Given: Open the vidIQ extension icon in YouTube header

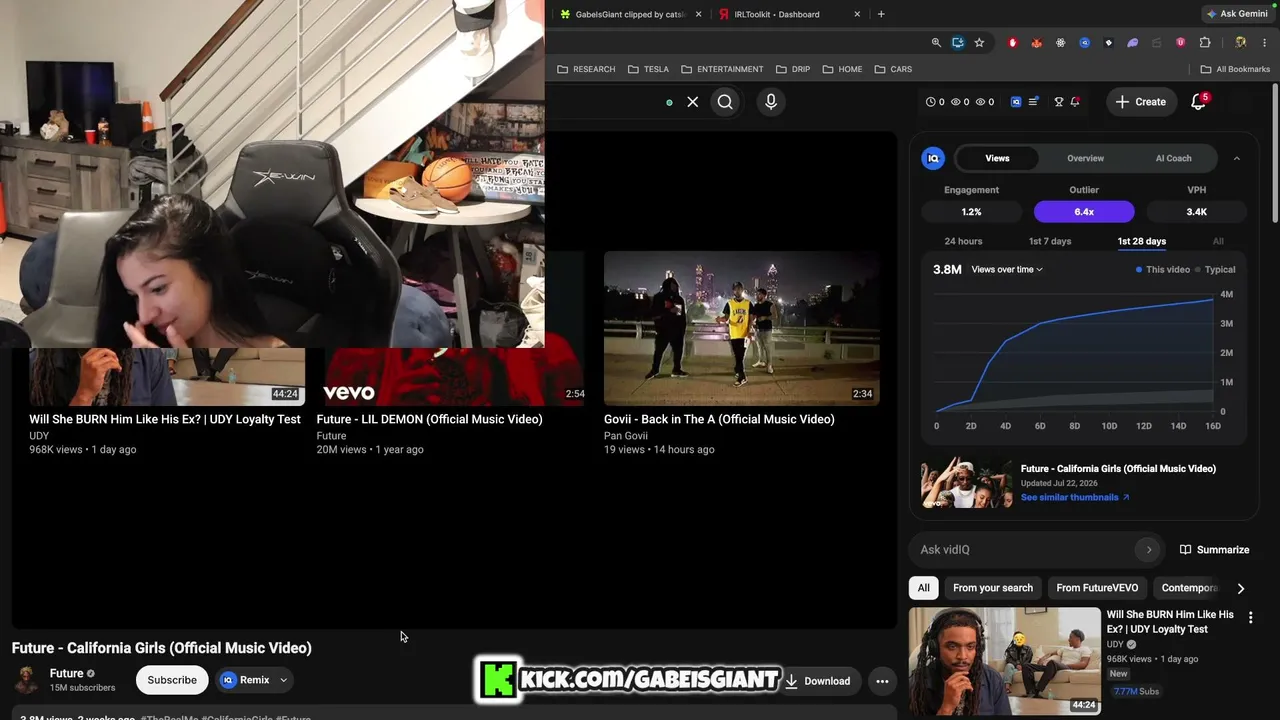Looking at the screenshot, I should 1016,101.
